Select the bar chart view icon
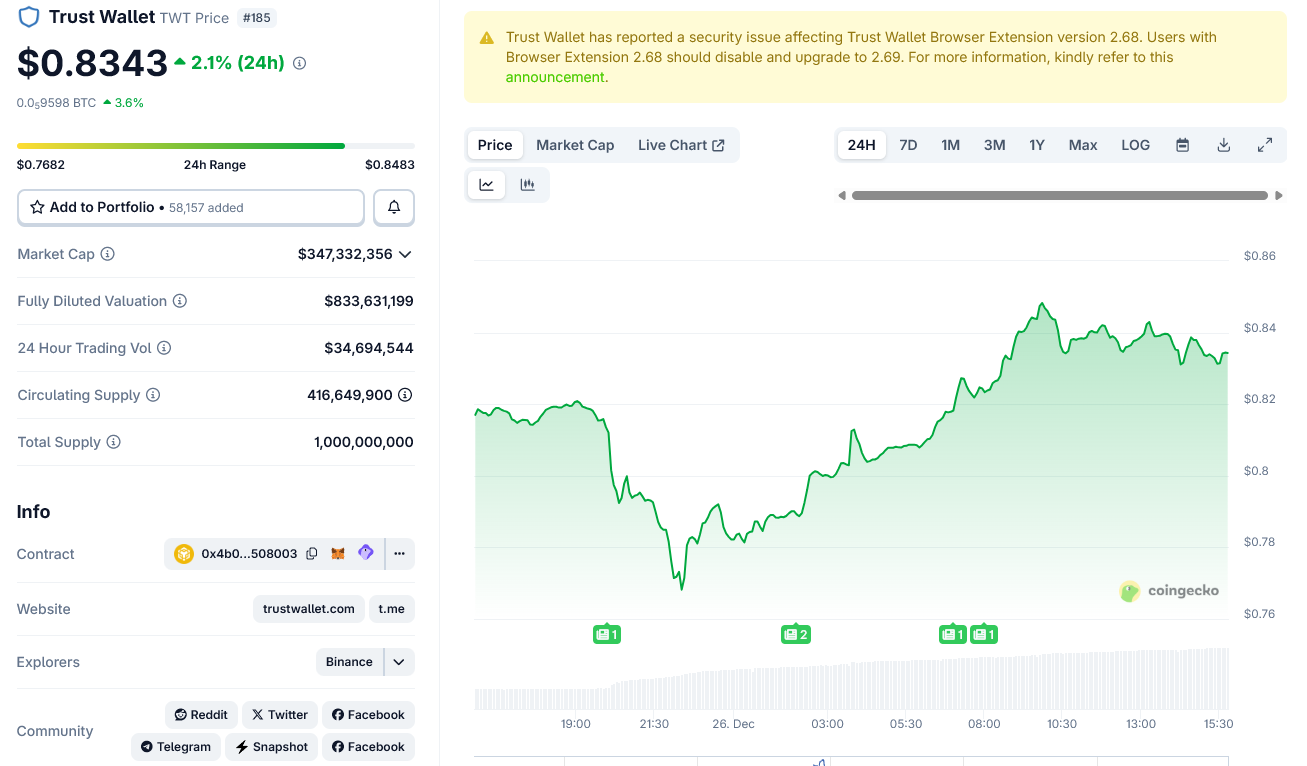Screen dimensions: 1307x766 tap(528, 184)
